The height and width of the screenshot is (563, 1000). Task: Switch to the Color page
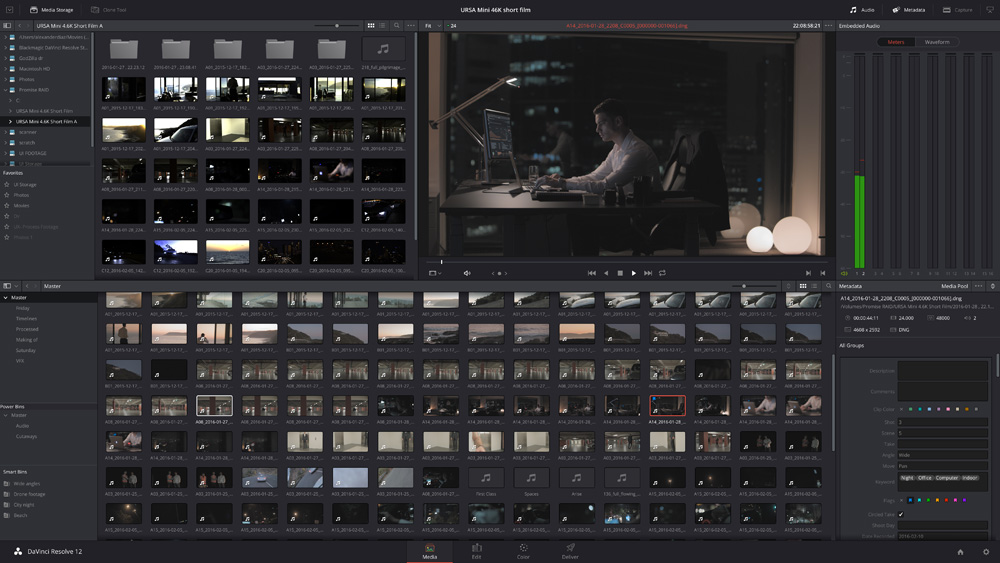523,551
